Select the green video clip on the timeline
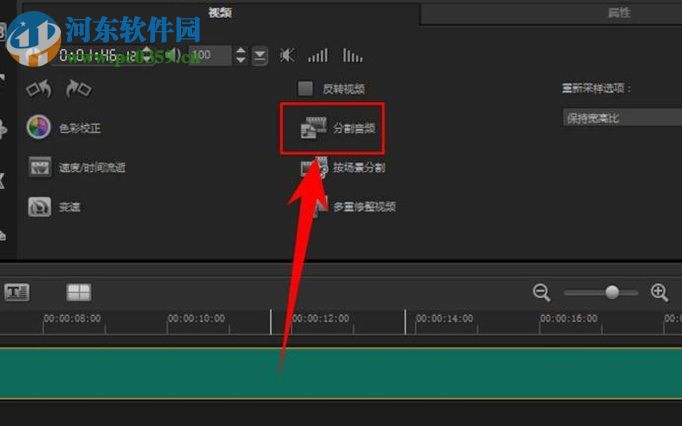Image resolution: width=682 pixels, height=426 pixels. click(x=341, y=373)
